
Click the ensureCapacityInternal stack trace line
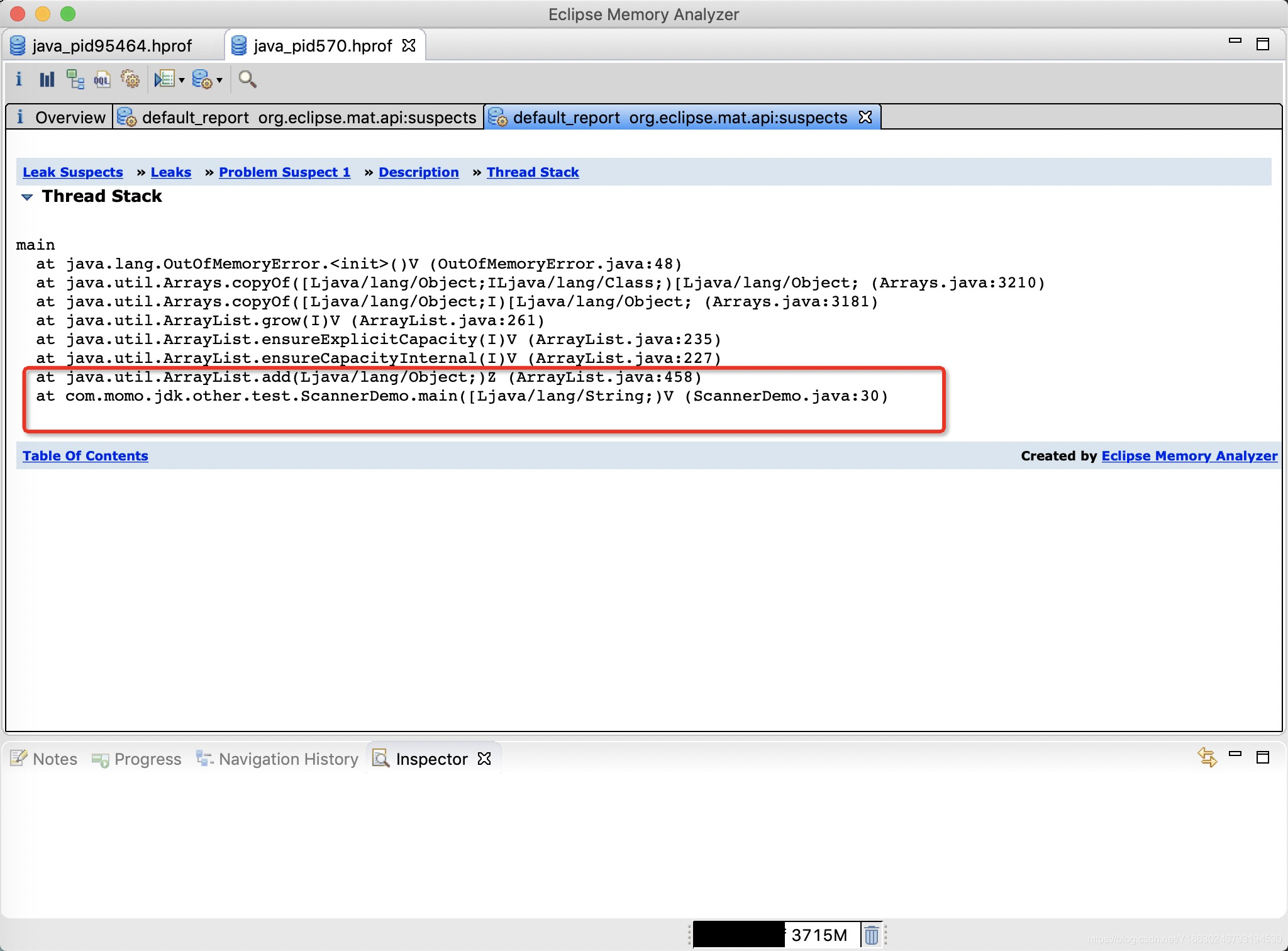(379, 359)
